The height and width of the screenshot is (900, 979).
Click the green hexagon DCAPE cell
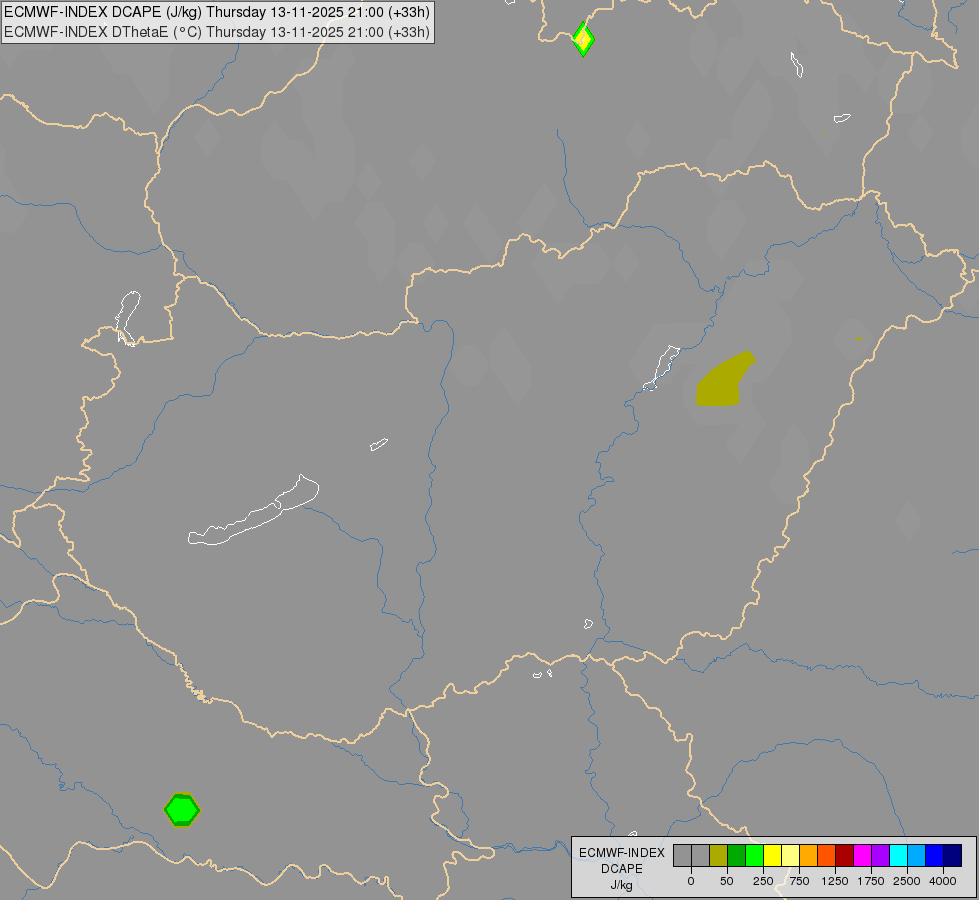[182, 810]
